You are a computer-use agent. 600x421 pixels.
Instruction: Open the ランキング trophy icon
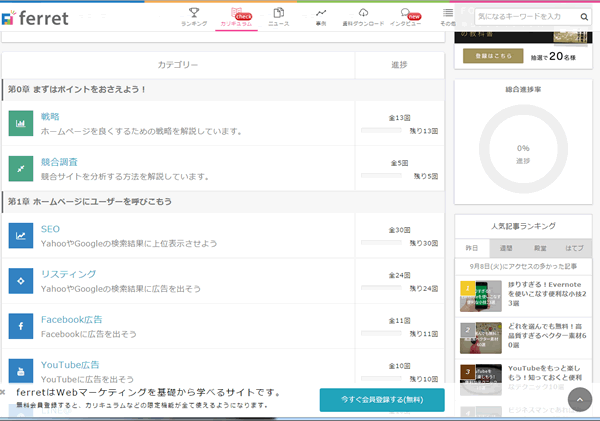(194, 13)
